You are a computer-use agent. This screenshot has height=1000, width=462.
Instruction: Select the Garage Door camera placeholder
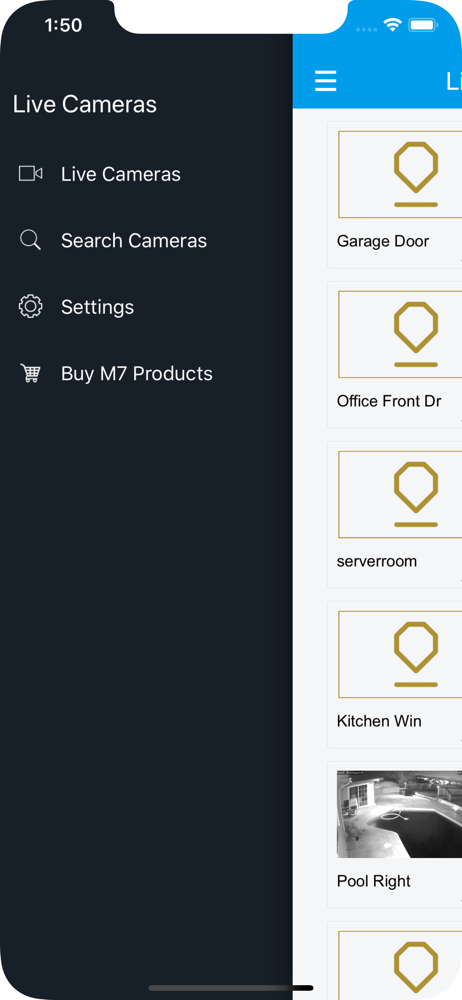pyautogui.click(x=400, y=175)
